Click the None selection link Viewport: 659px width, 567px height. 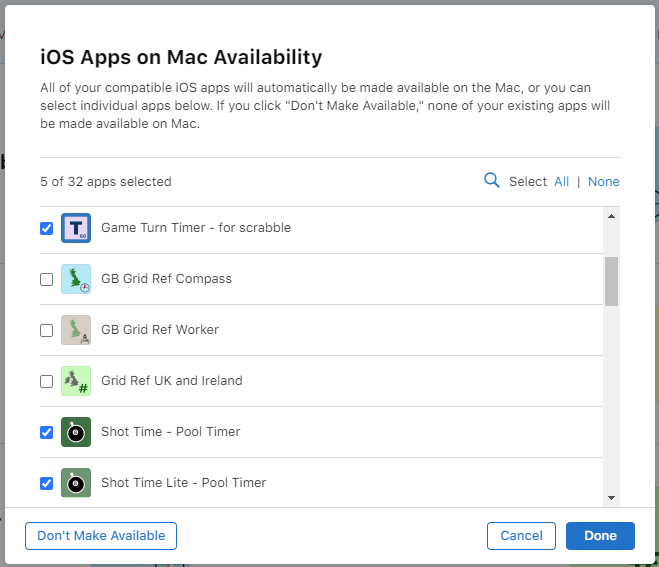click(604, 182)
